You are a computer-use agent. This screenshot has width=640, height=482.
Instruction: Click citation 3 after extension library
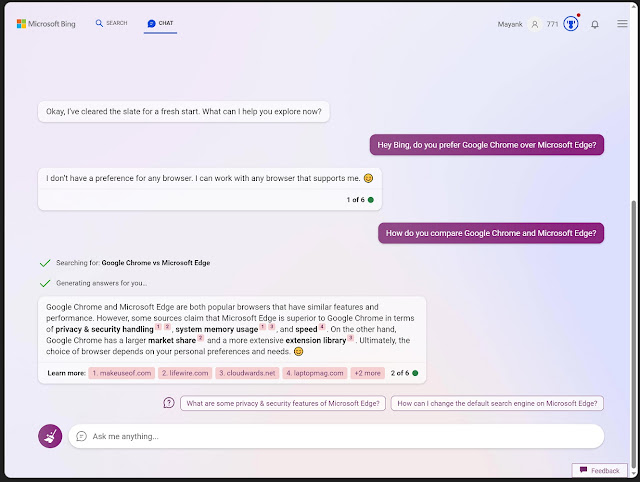[x=351, y=338]
